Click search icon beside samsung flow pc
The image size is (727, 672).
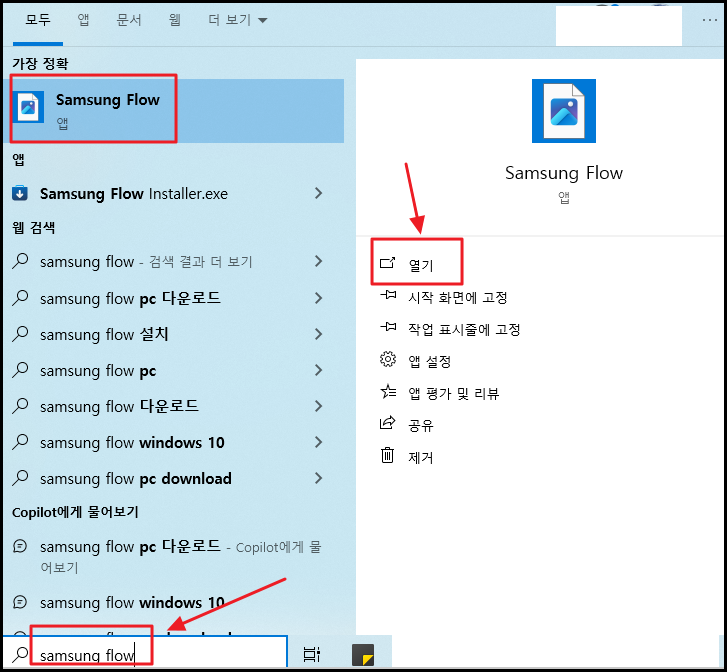(20, 370)
